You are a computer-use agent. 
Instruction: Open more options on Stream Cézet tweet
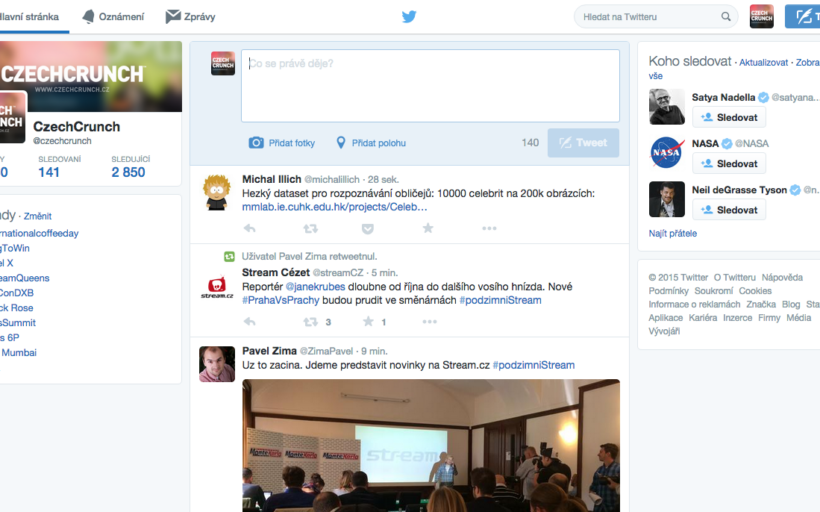click(x=429, y=321)
